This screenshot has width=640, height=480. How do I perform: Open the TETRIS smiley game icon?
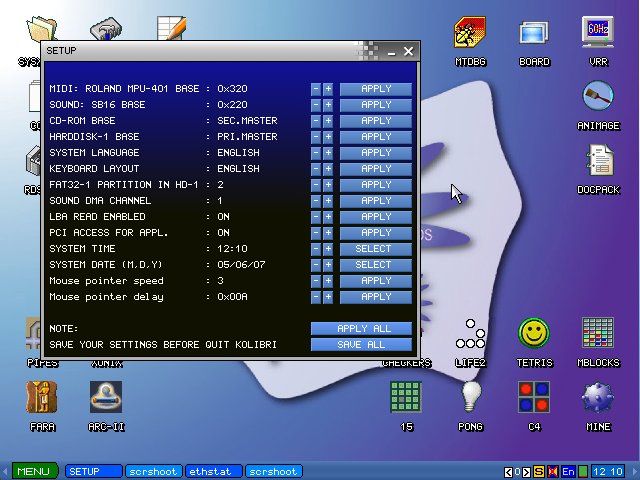[x=534, y=334]
